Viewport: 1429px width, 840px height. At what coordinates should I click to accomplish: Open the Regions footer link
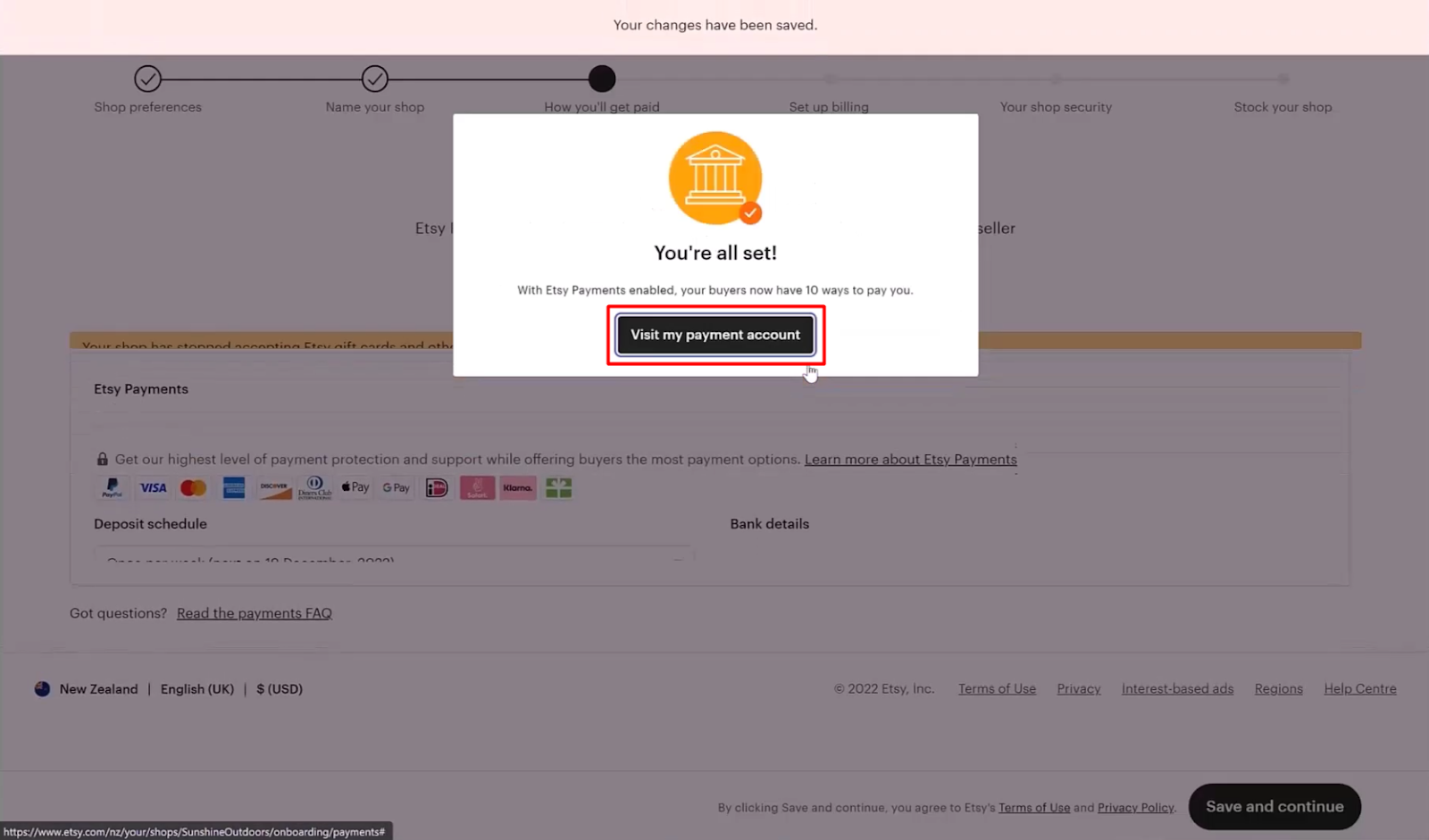point(1279,689)
